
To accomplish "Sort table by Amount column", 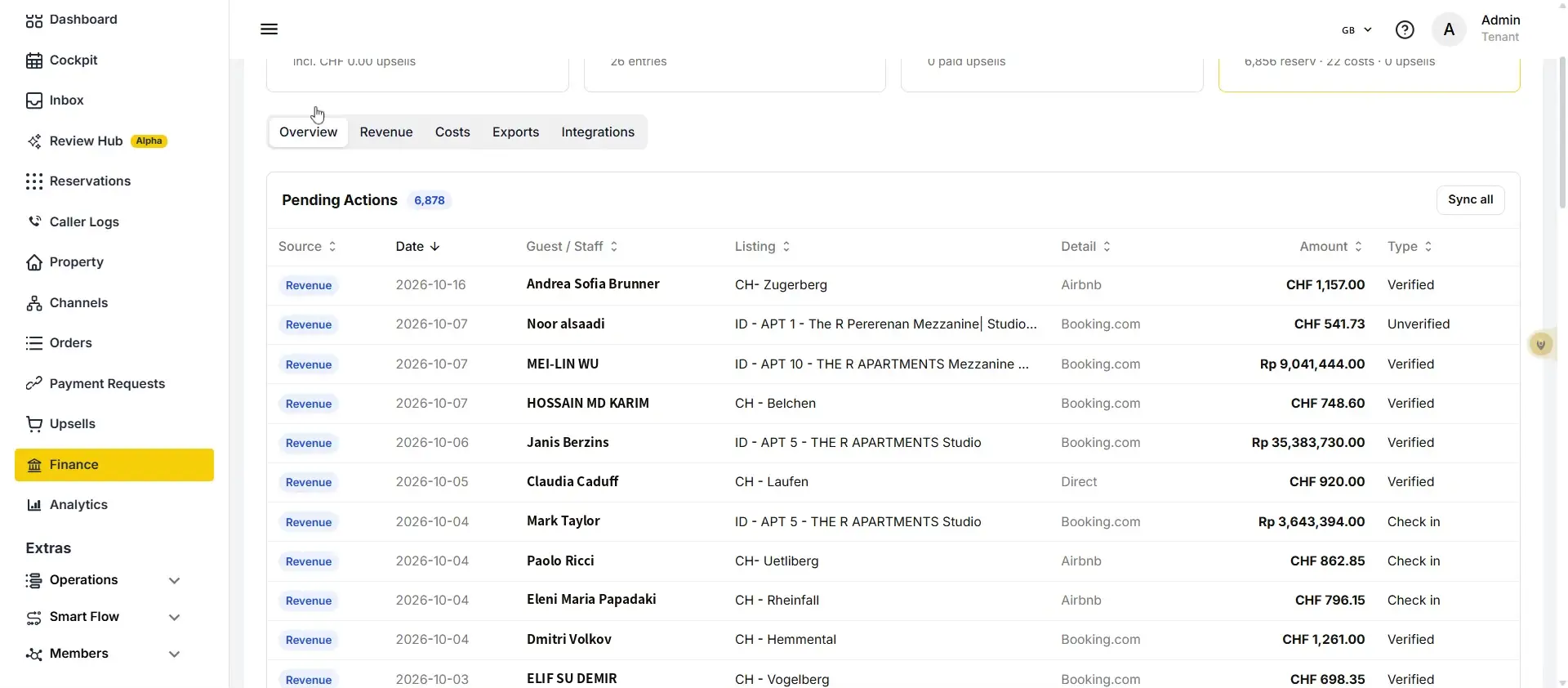I will (x=1330, y=247).
